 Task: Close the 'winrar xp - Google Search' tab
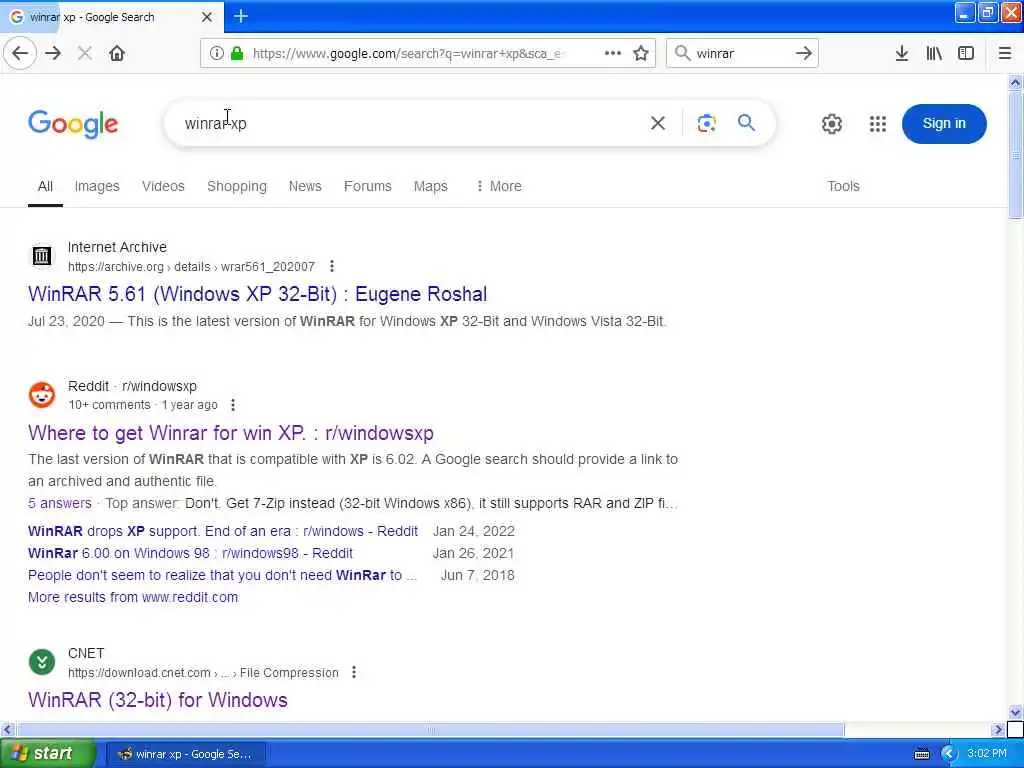click(207, 17)
